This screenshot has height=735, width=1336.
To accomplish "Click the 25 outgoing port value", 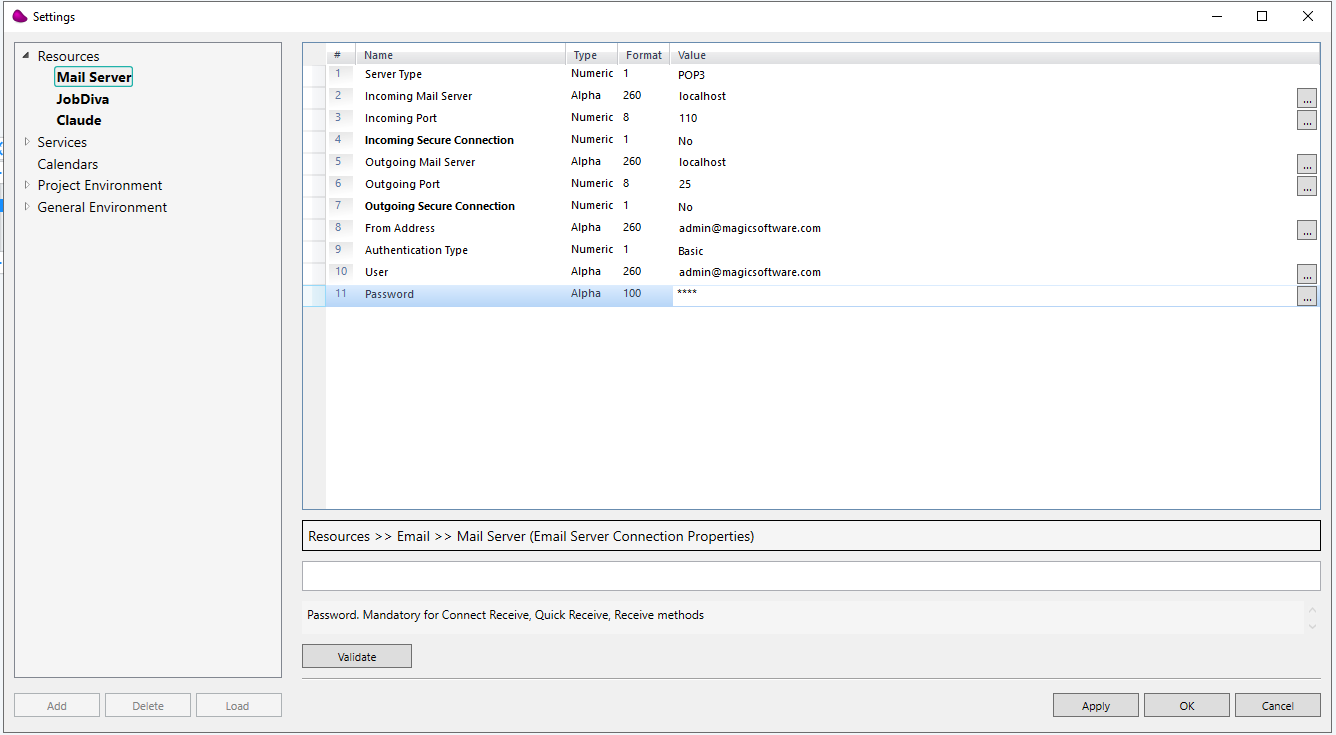I will tap(685, 184).
